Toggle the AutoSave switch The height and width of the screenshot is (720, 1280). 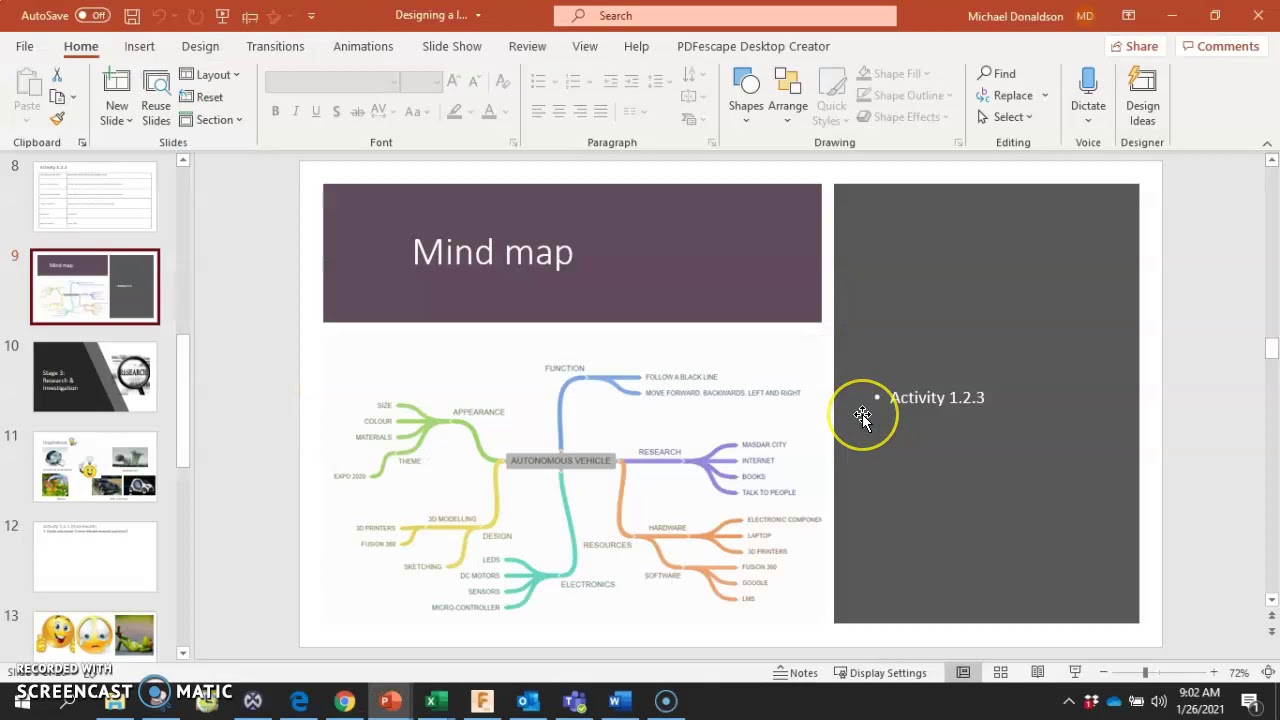point(92,16)
